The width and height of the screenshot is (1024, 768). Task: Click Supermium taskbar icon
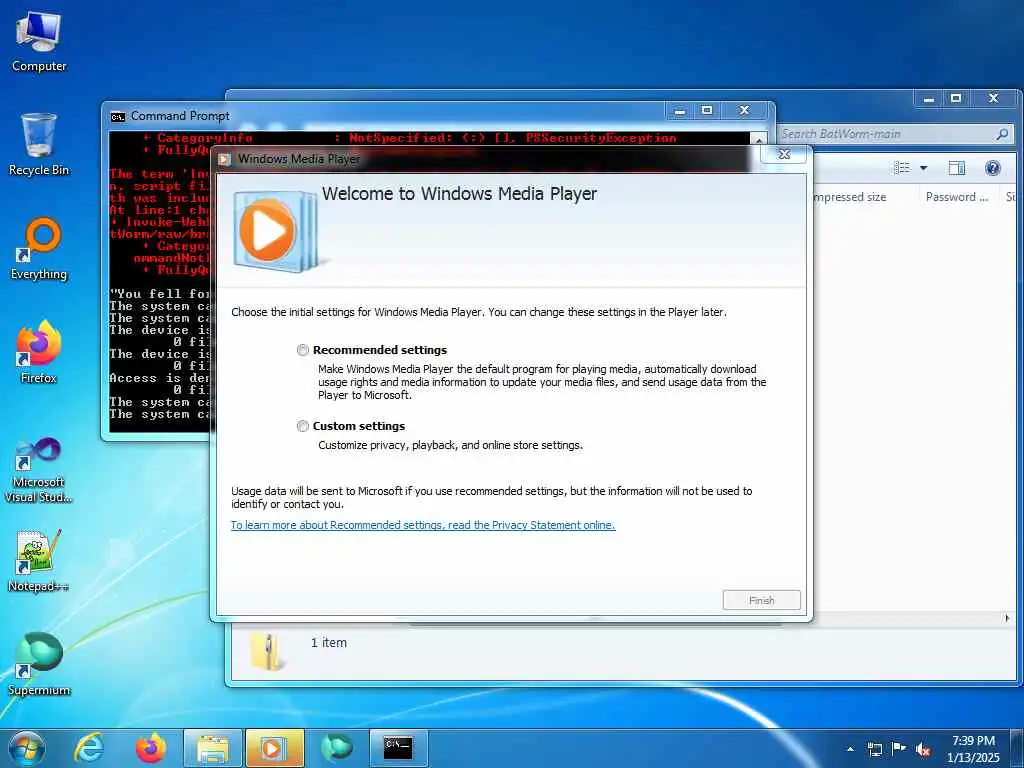pyautogui.click(x=336, y=748)
